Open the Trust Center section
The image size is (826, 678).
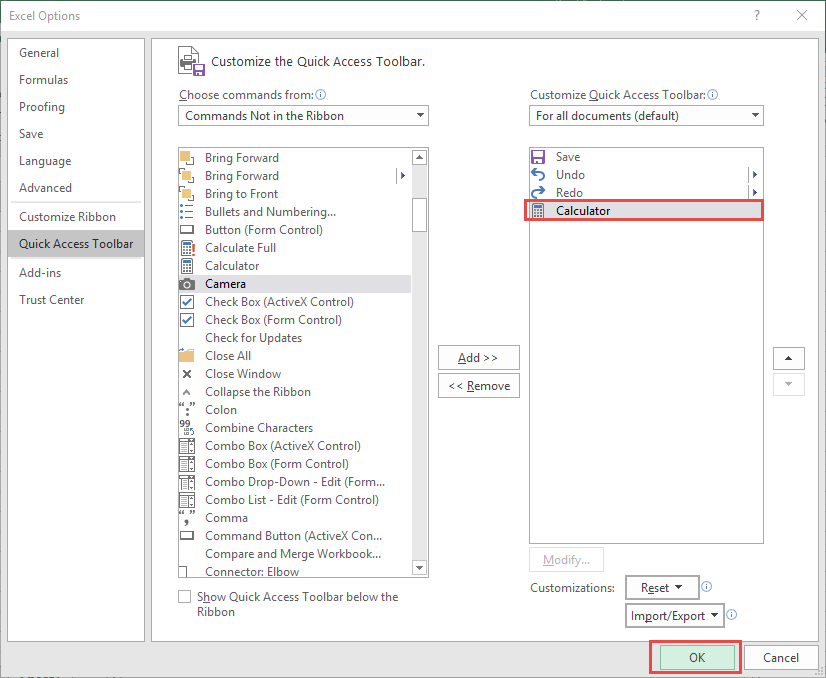[x=52, y=299]
